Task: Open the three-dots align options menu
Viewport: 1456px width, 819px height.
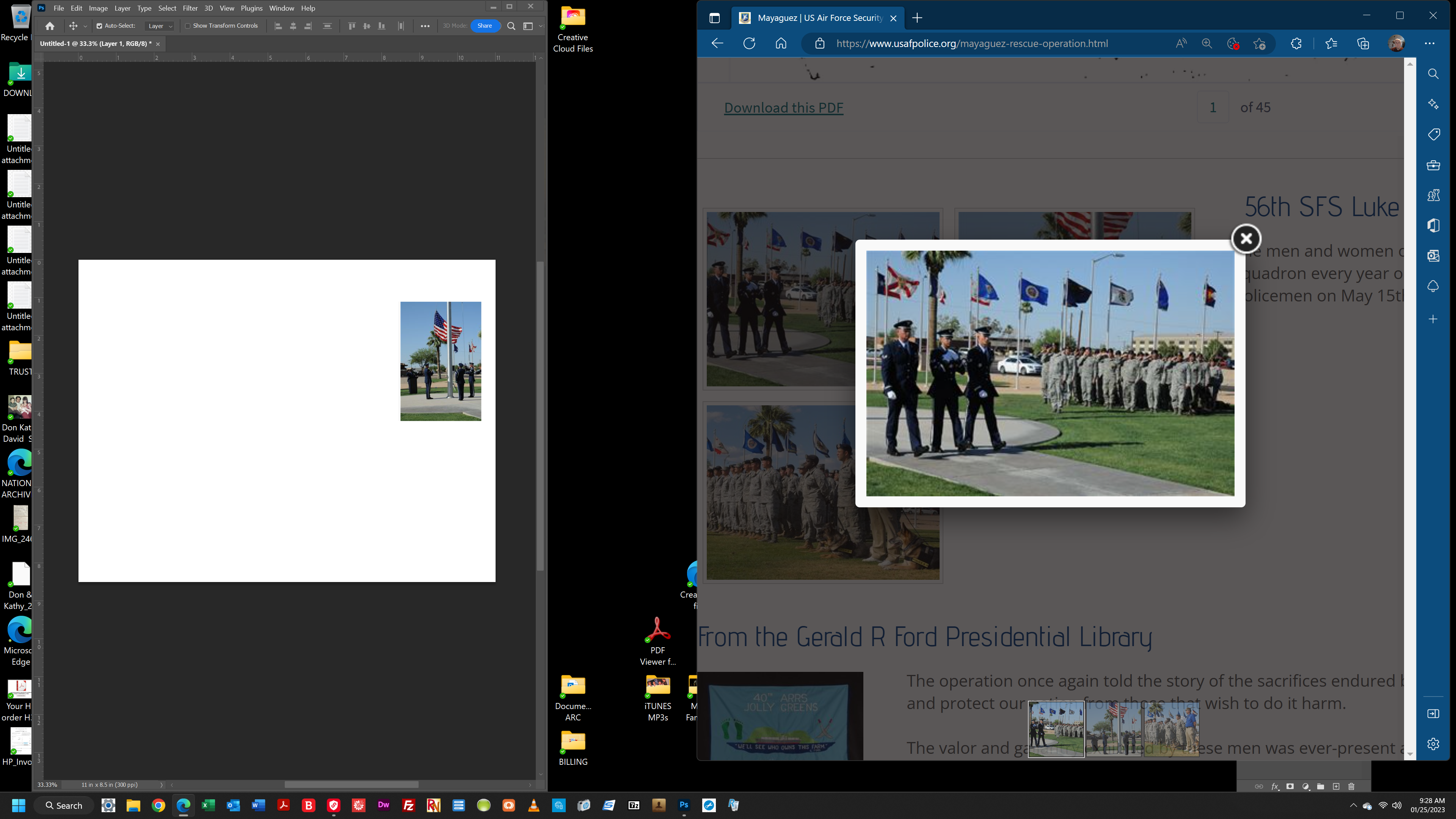Action: tap(425, 26)
